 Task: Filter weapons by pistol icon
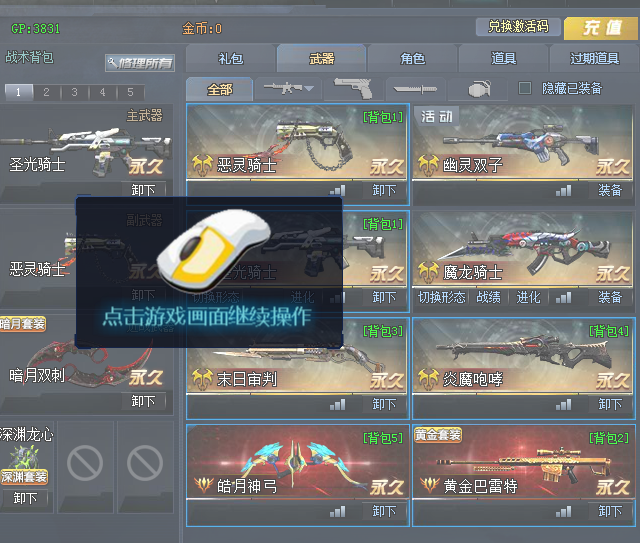353,88
